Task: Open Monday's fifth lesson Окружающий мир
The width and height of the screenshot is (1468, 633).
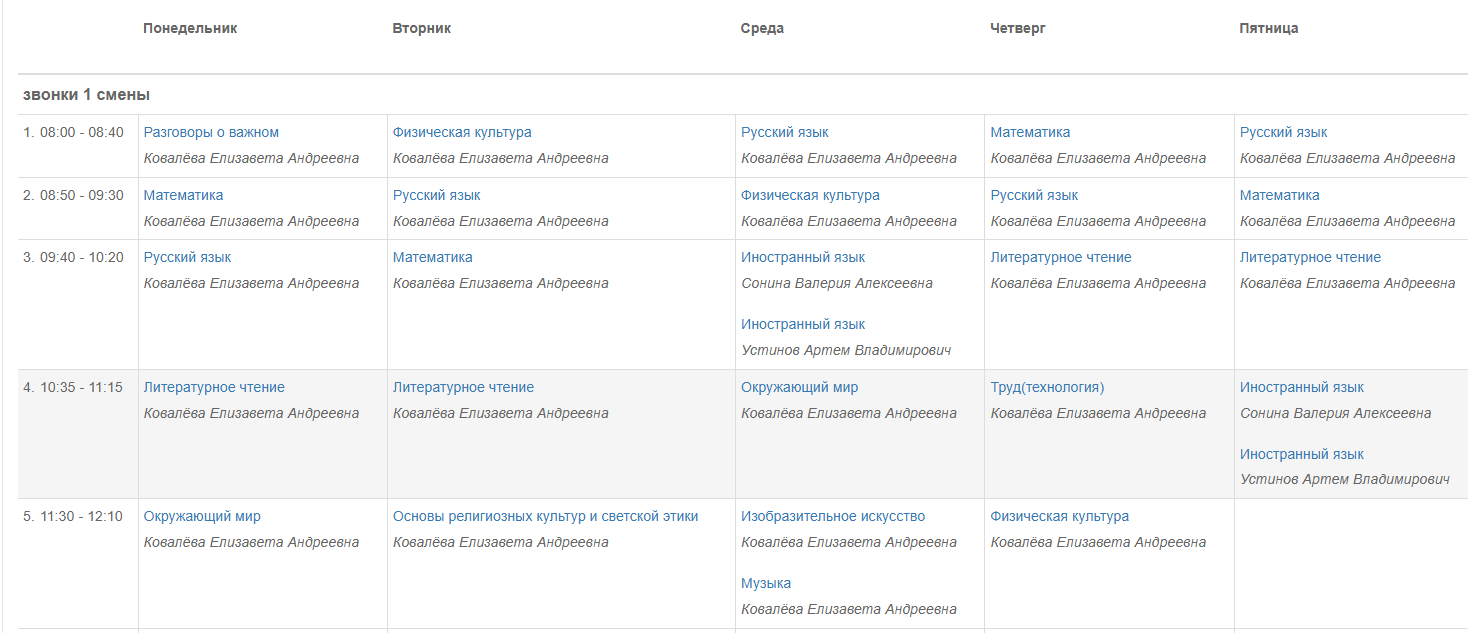Action: [202, 516]
